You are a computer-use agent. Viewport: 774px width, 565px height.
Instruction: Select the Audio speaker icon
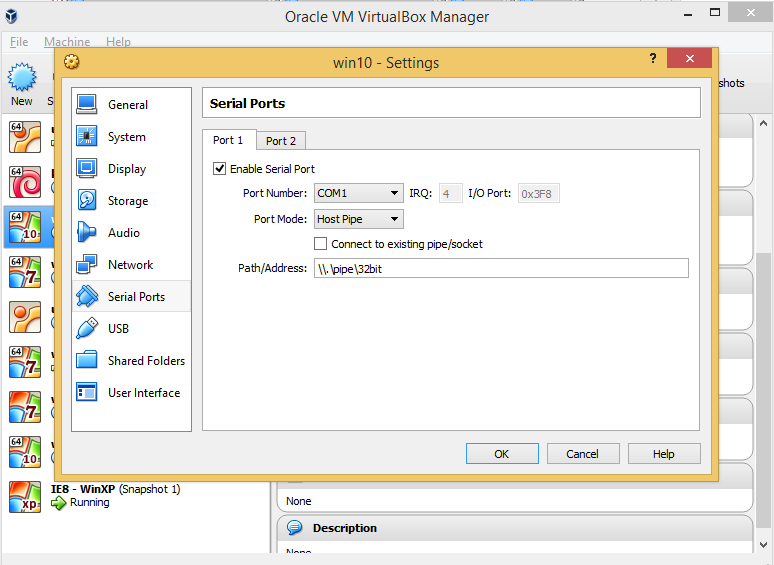coord(87,232)
